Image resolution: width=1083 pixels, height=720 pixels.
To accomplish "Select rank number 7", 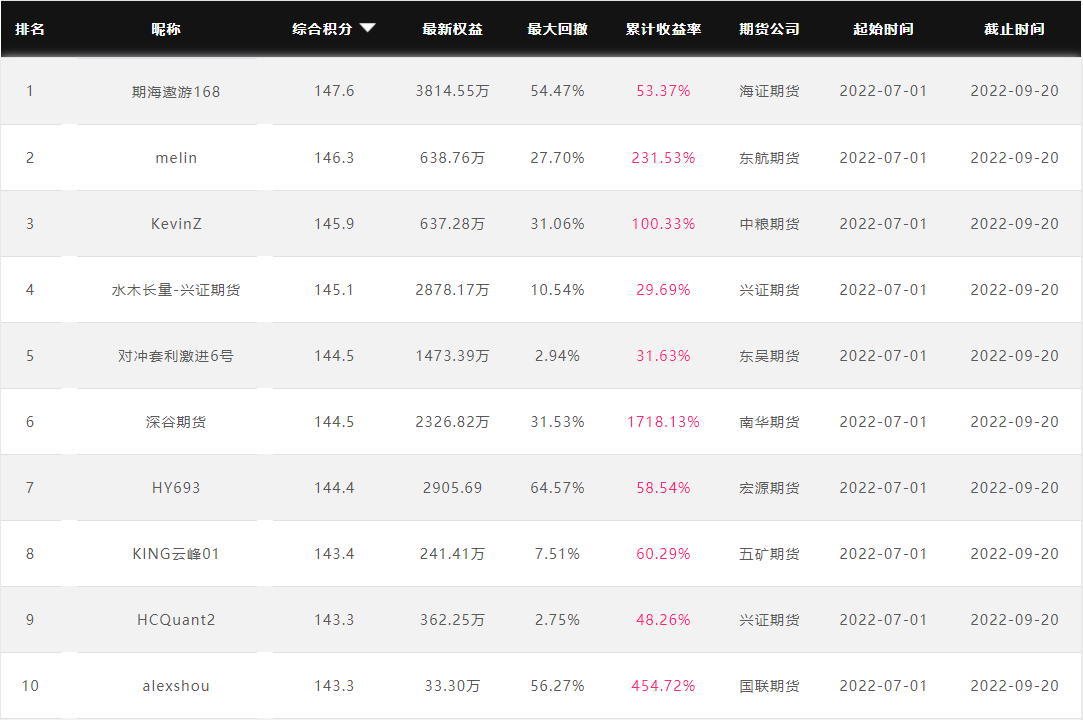I will pyautogui.click(x=30, y=488).
